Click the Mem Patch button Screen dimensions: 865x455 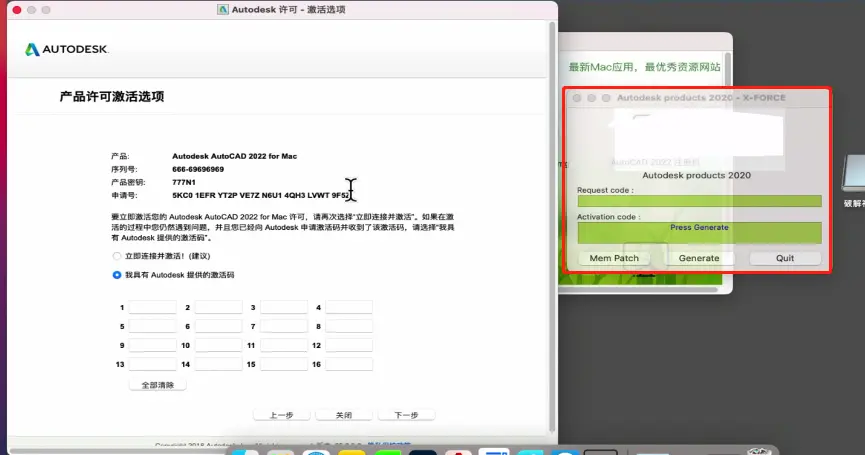point(614,258)
